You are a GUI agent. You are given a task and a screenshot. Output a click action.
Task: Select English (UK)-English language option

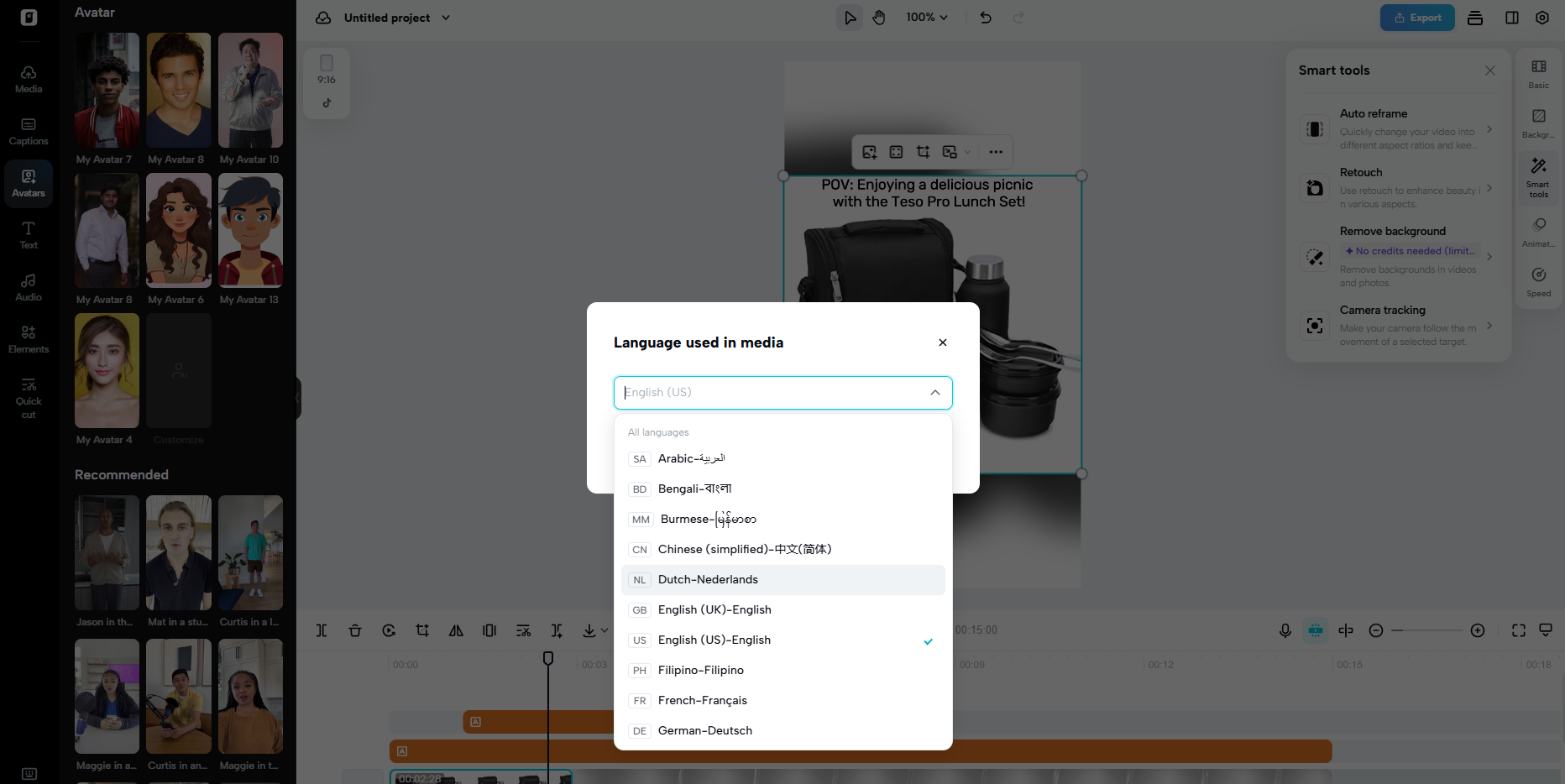coord(783,610)
